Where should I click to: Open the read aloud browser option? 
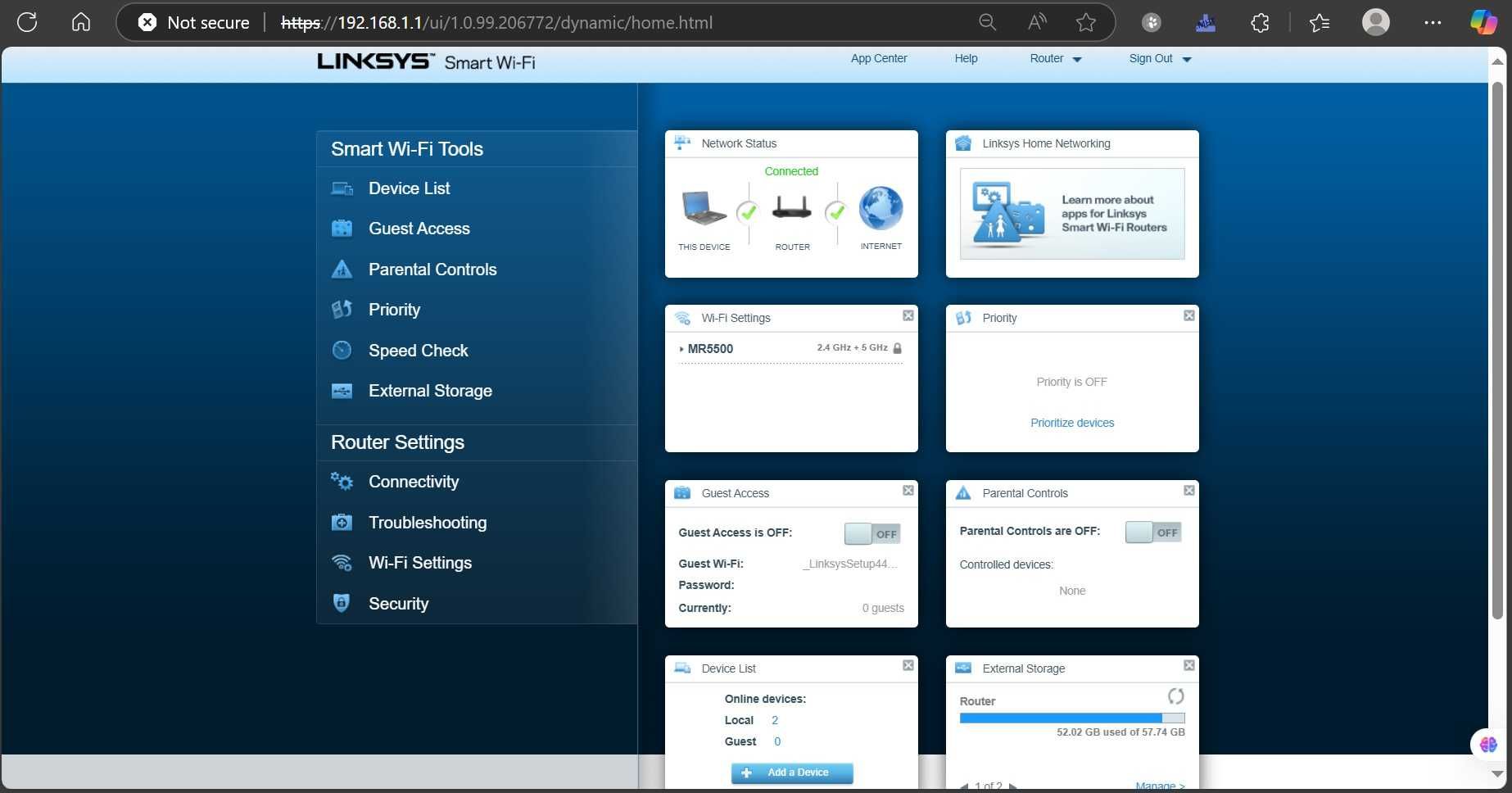point(1037,22)
